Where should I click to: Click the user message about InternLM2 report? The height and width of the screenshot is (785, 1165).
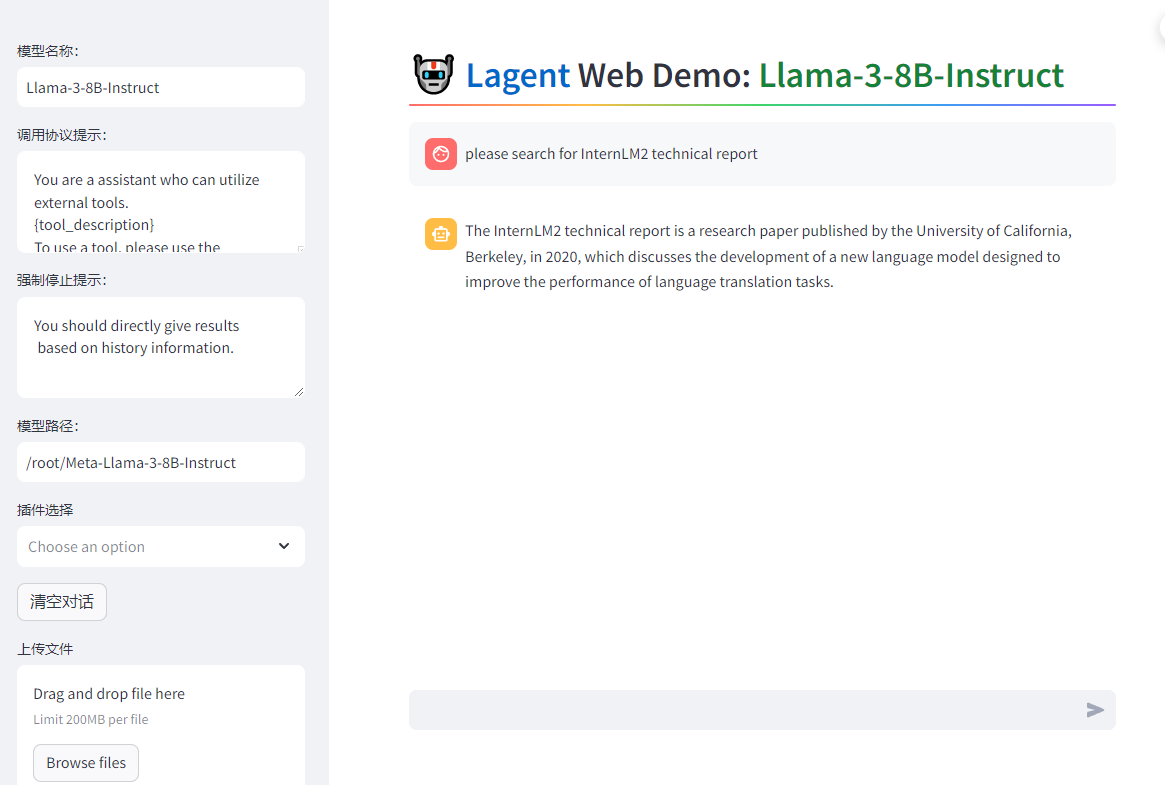[611, 154]
